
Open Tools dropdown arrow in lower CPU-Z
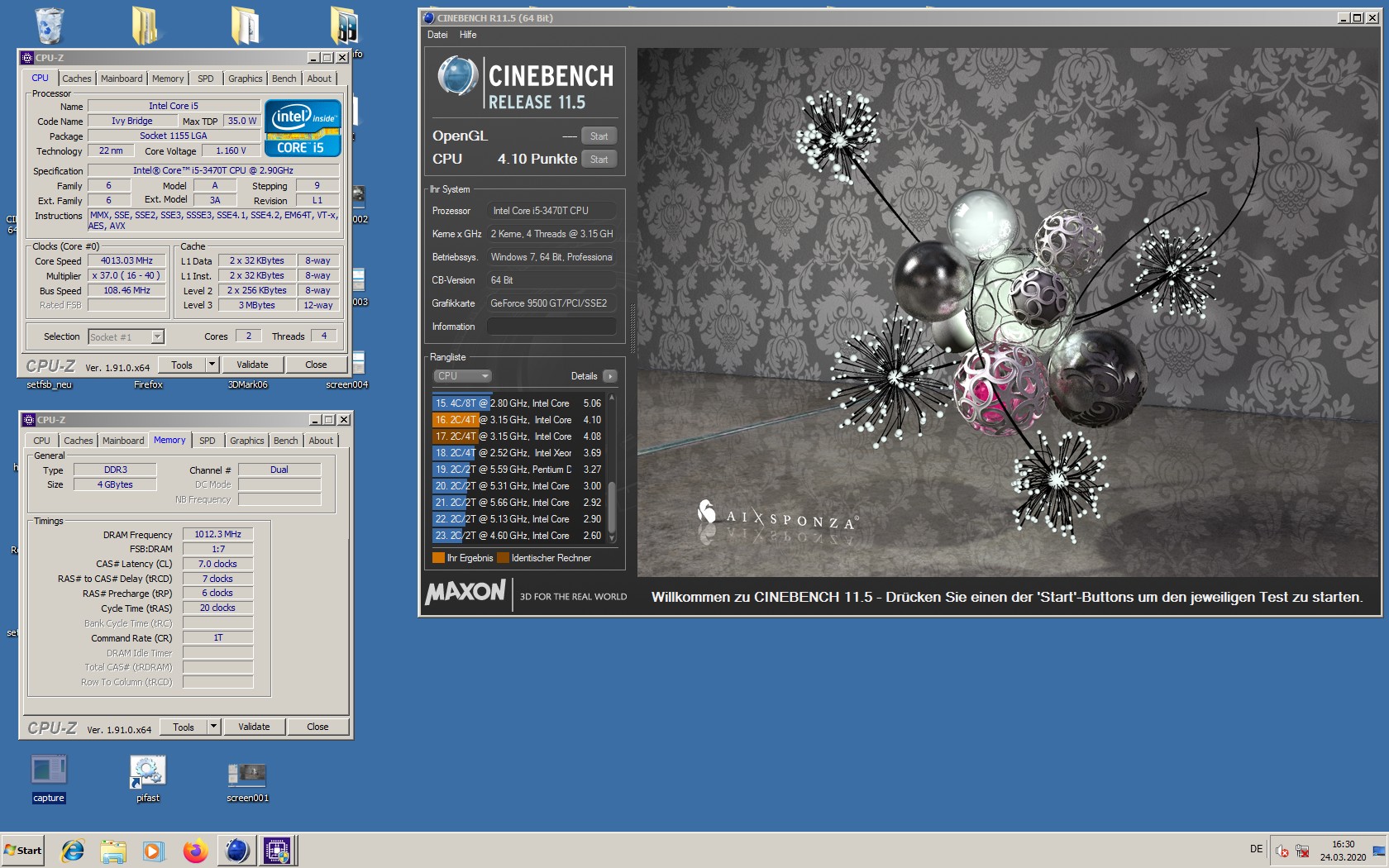pyautogui.click(x=213, y=727)
